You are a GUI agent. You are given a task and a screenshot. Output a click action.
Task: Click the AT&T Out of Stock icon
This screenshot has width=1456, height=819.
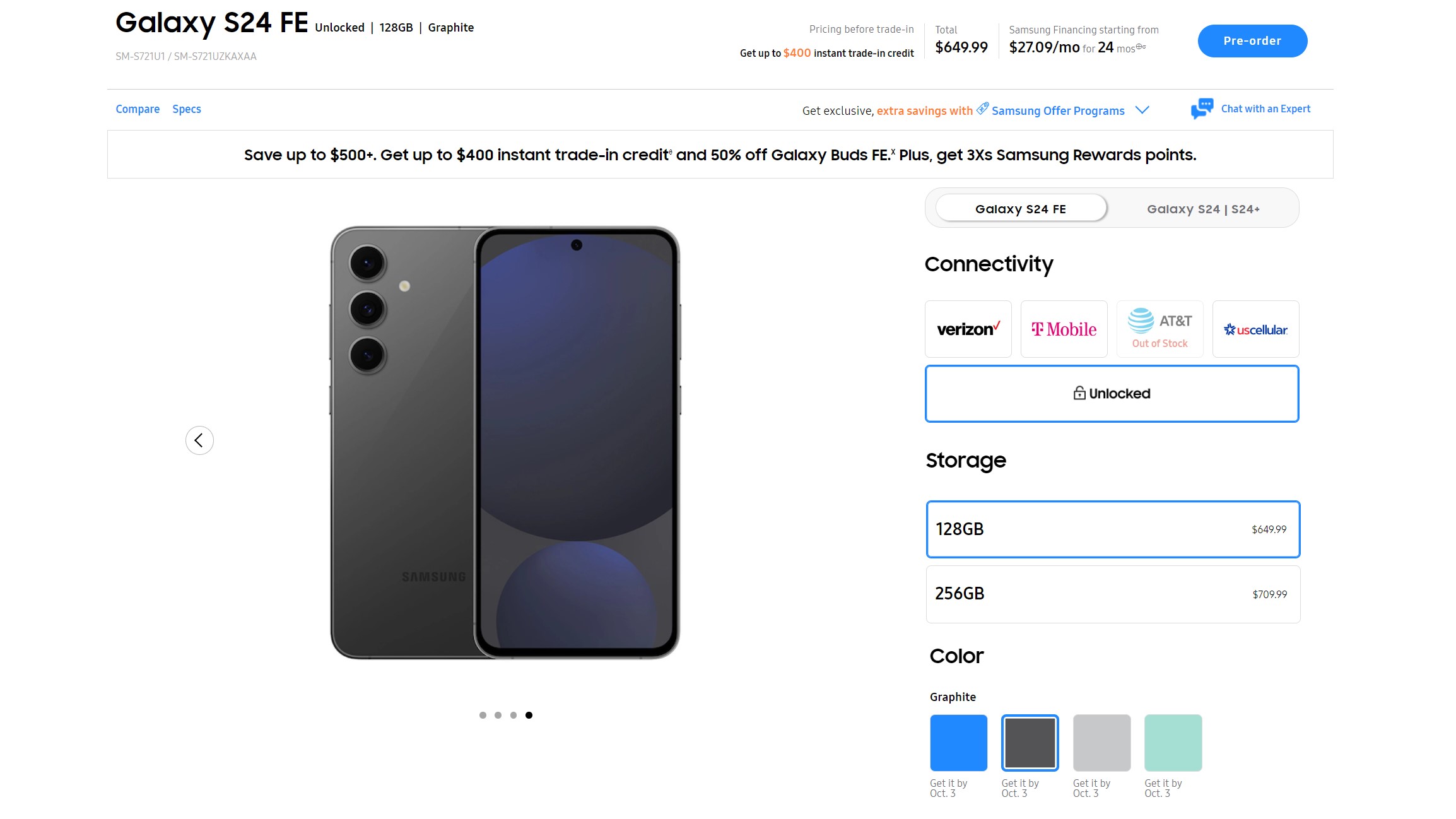click(x=1159, y=328)
